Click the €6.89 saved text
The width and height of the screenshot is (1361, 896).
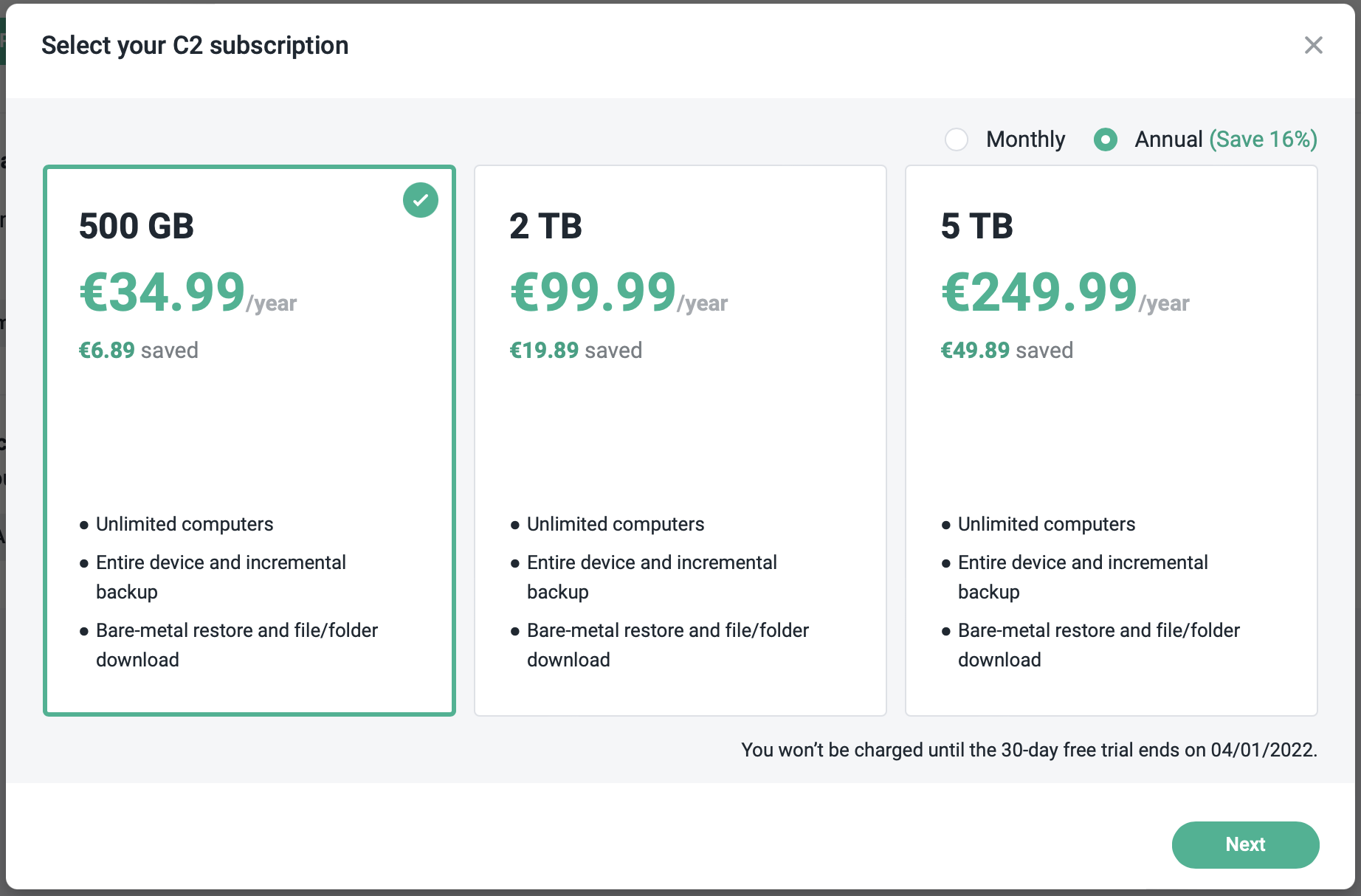tap(138, 350)
